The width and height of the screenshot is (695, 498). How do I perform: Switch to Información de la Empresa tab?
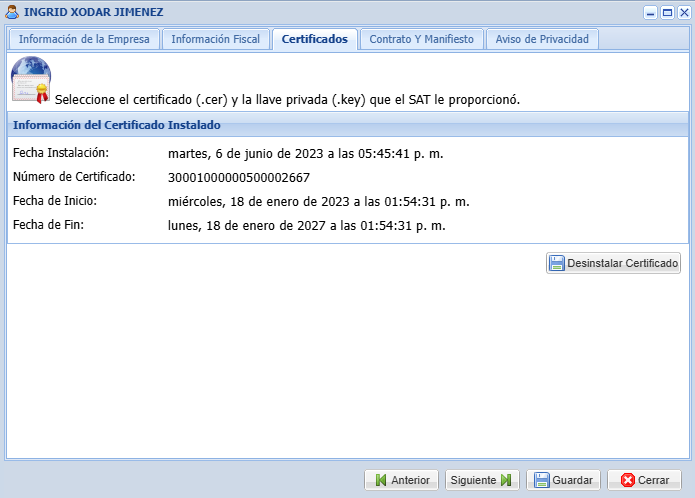tap(84, 39)
